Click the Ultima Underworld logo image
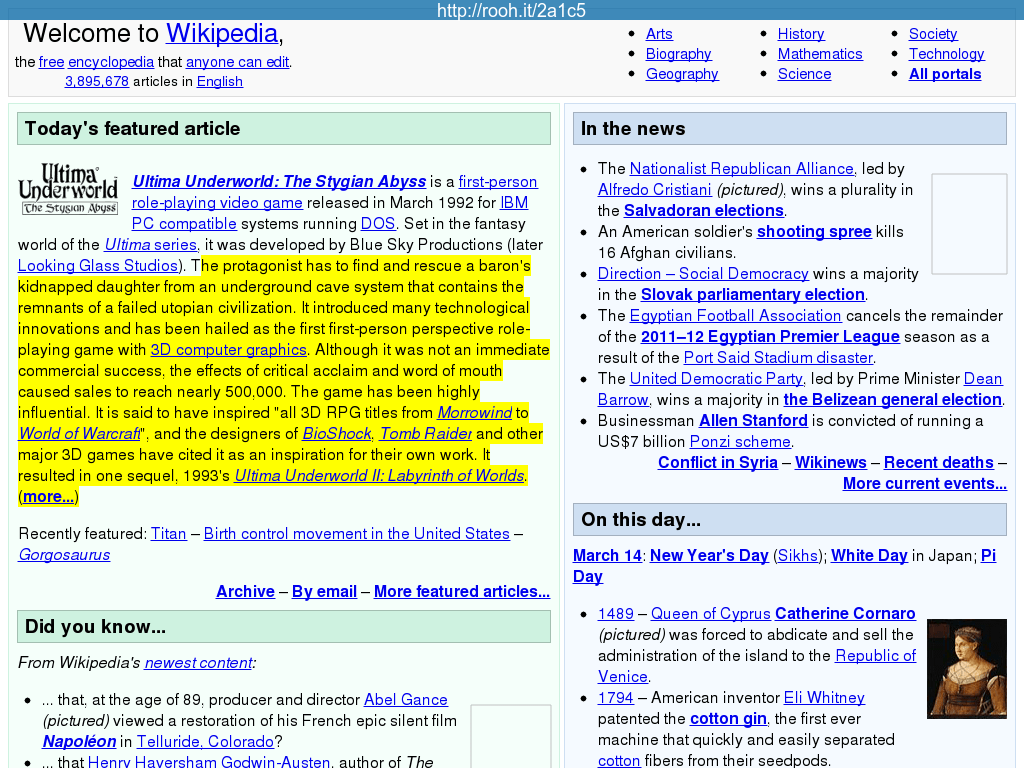The width and height of the screenshot is (1024, 768). [x=69, y=189]
